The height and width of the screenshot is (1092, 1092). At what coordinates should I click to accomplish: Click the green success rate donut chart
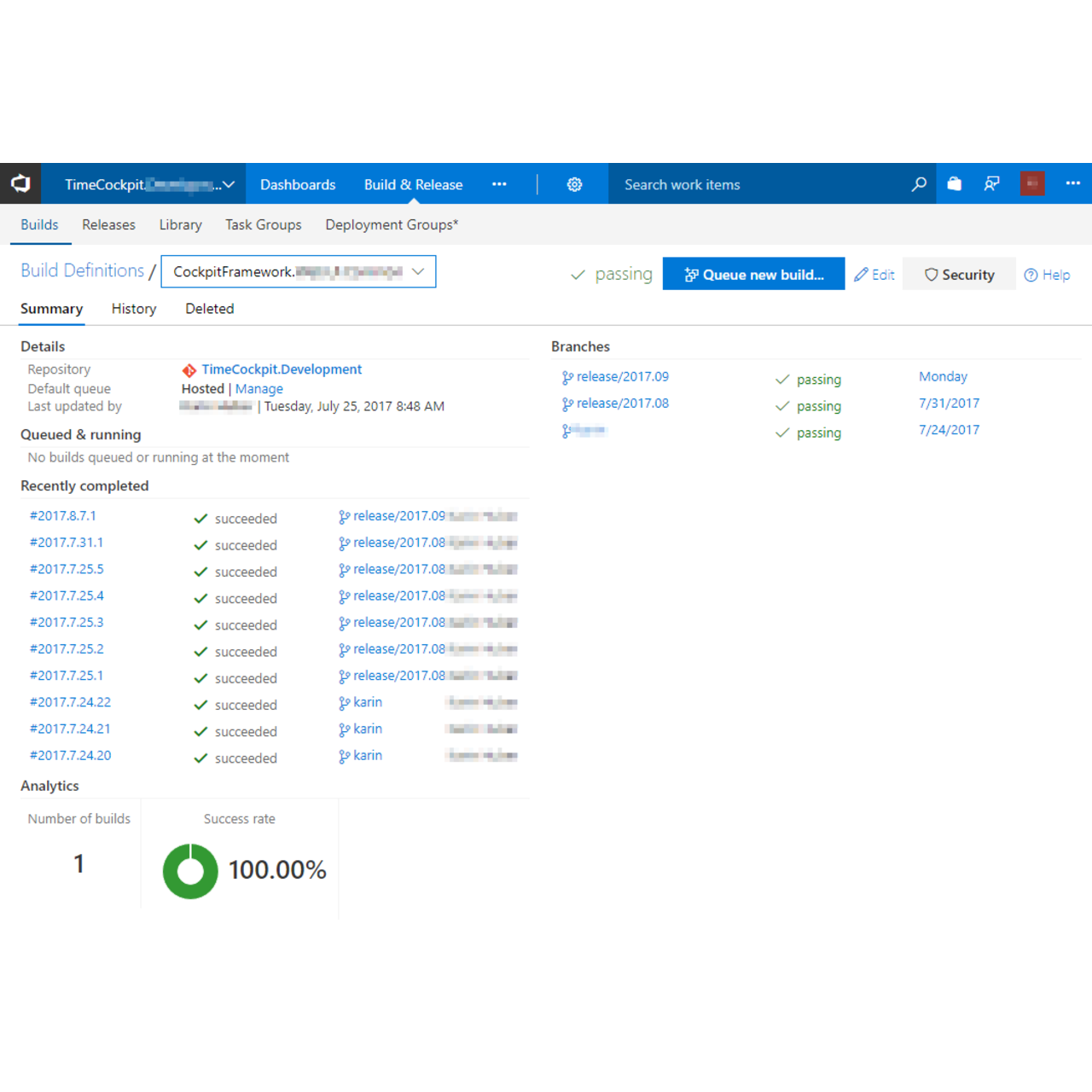coord(190,871)
